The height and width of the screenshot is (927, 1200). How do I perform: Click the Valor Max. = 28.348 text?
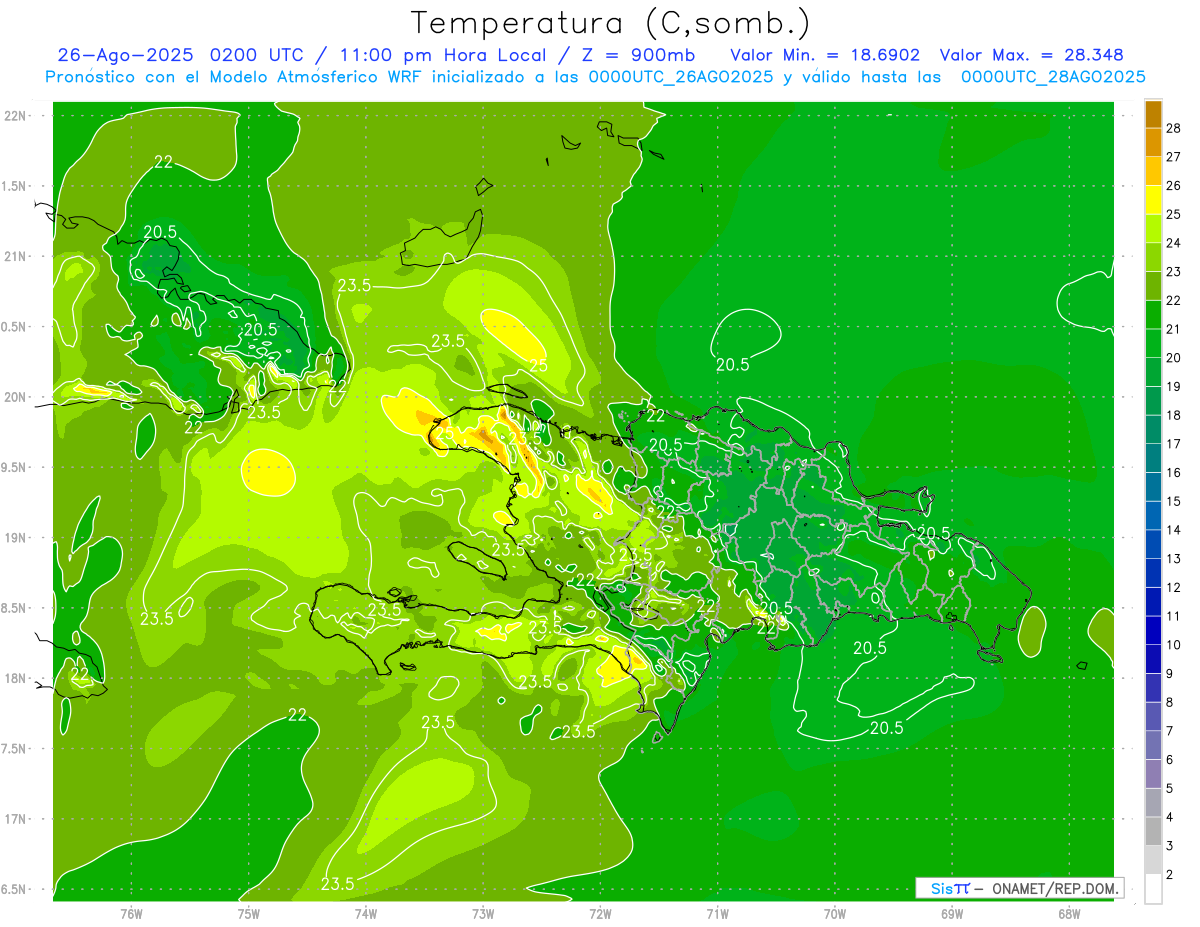(x=1031, y=55)
